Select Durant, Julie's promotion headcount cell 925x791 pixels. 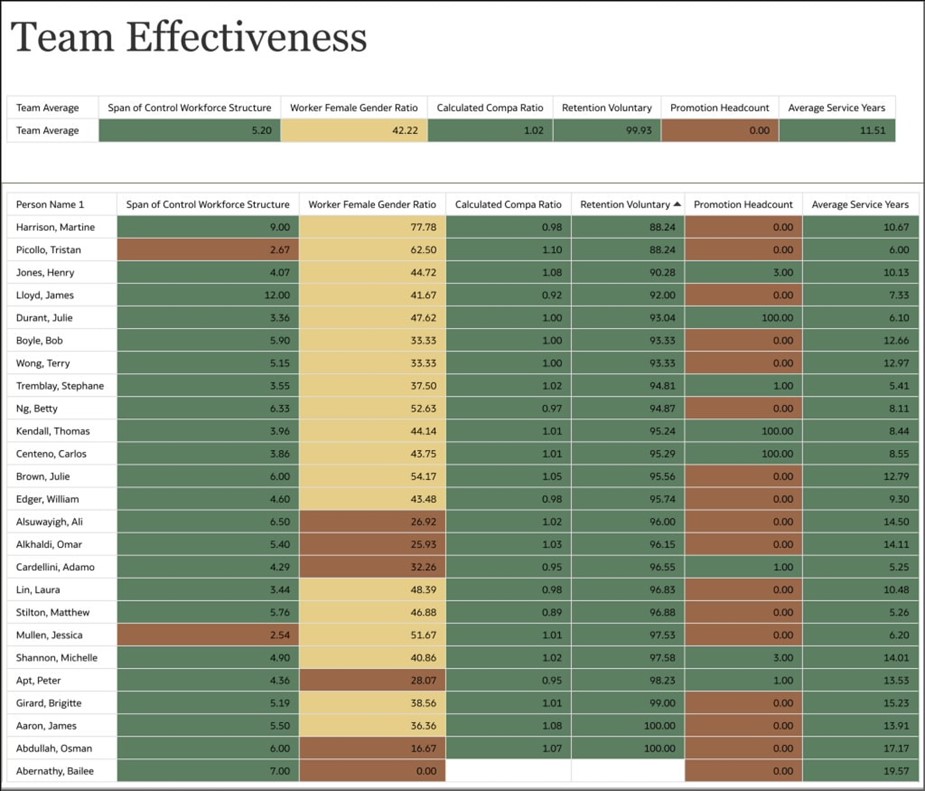coord(743,318)
